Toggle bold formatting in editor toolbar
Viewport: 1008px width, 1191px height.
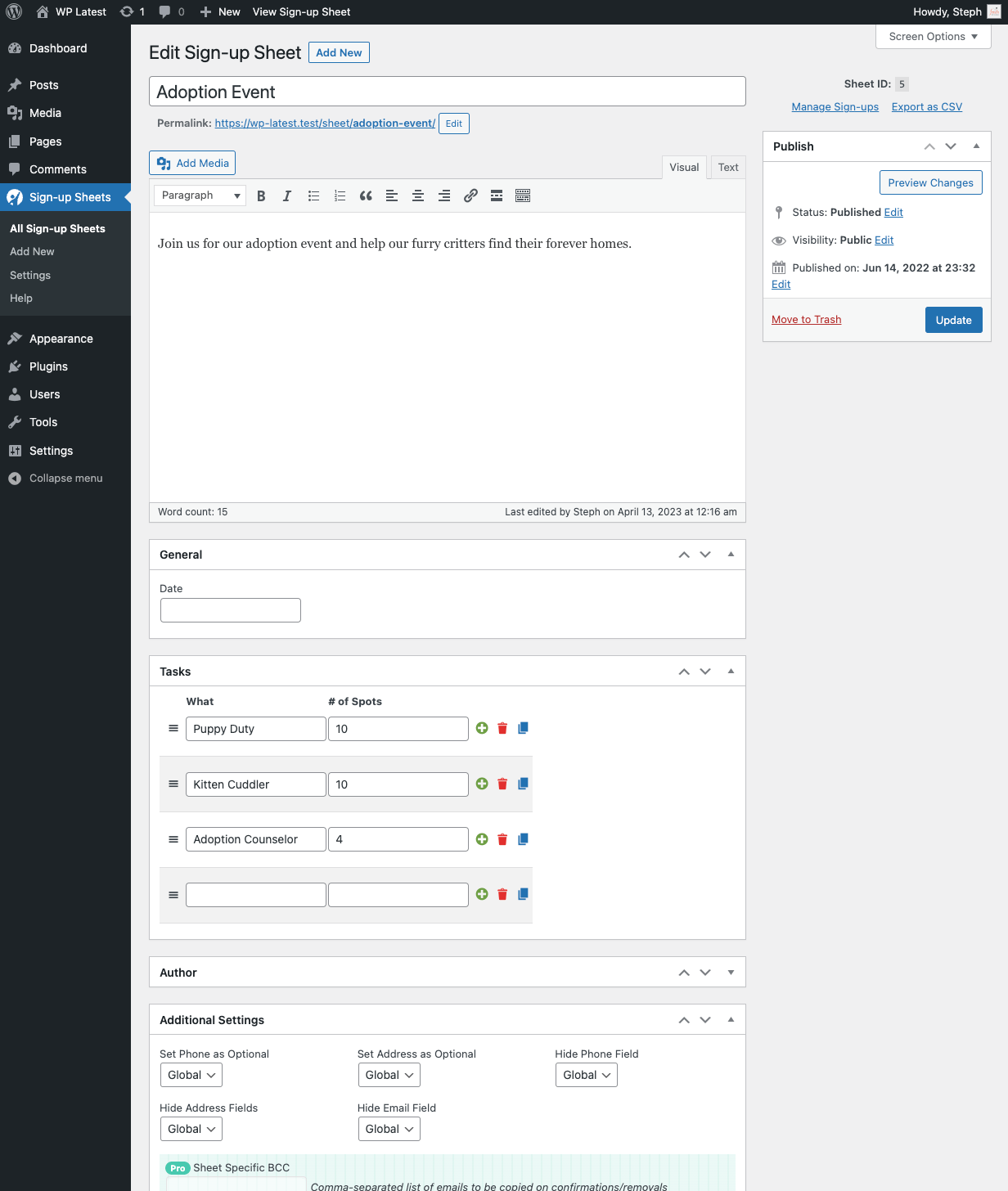coord(261,196)
